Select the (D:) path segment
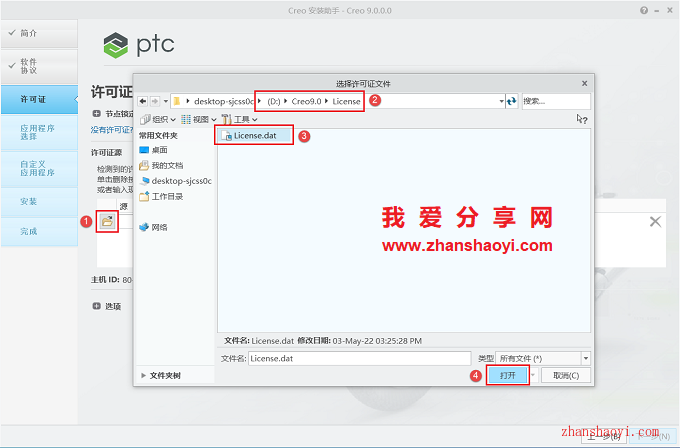 (x=273, y=101)
